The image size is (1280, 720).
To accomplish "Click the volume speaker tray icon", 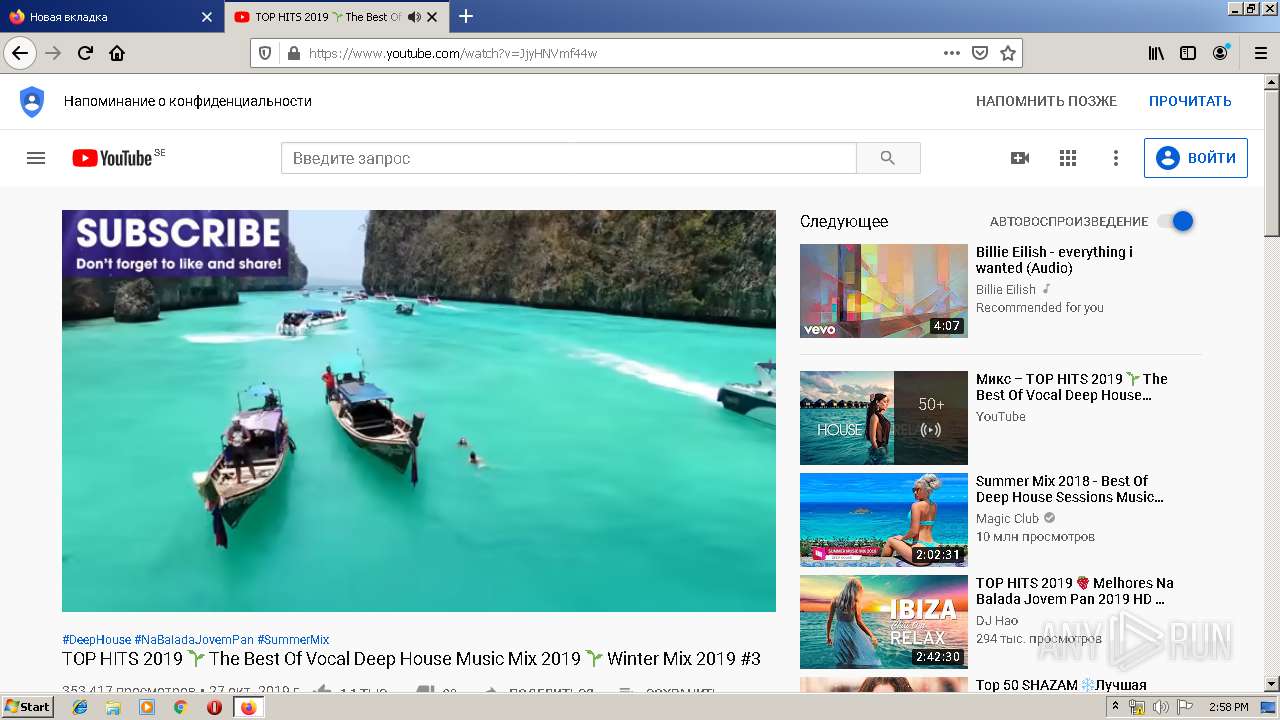I will [1161, 707].
